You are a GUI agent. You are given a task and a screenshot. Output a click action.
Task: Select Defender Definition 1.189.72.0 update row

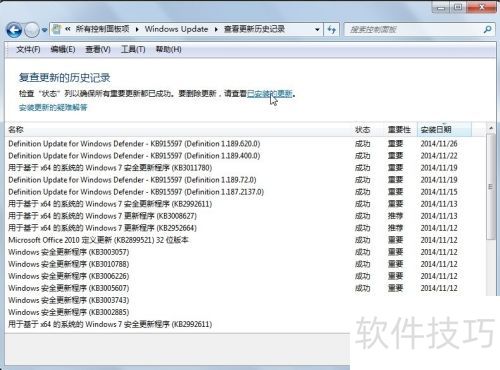(x=245, y=180)
